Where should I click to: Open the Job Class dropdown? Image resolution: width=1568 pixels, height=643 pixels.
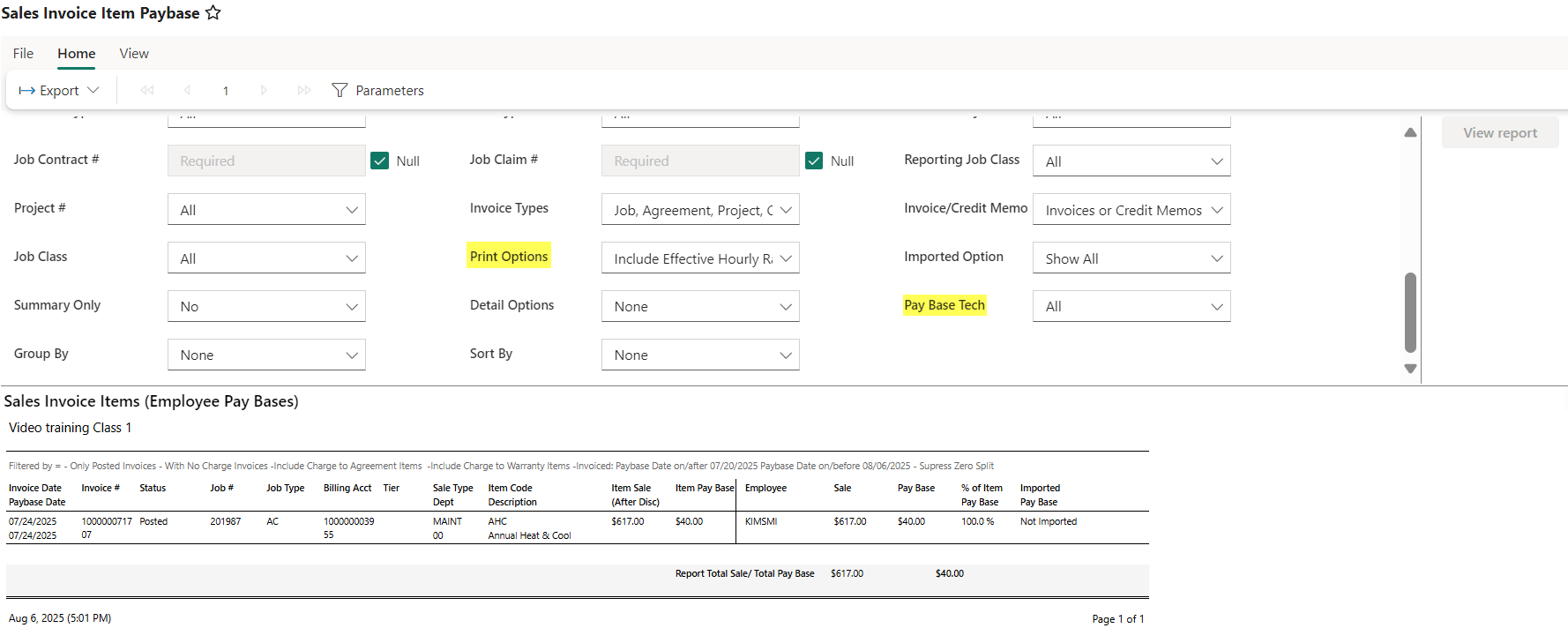266,258
